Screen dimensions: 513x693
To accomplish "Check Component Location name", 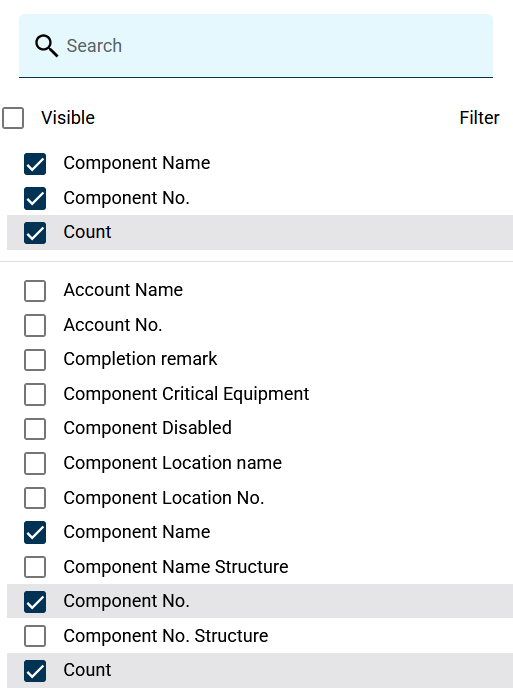I will (x=35, y=463).
